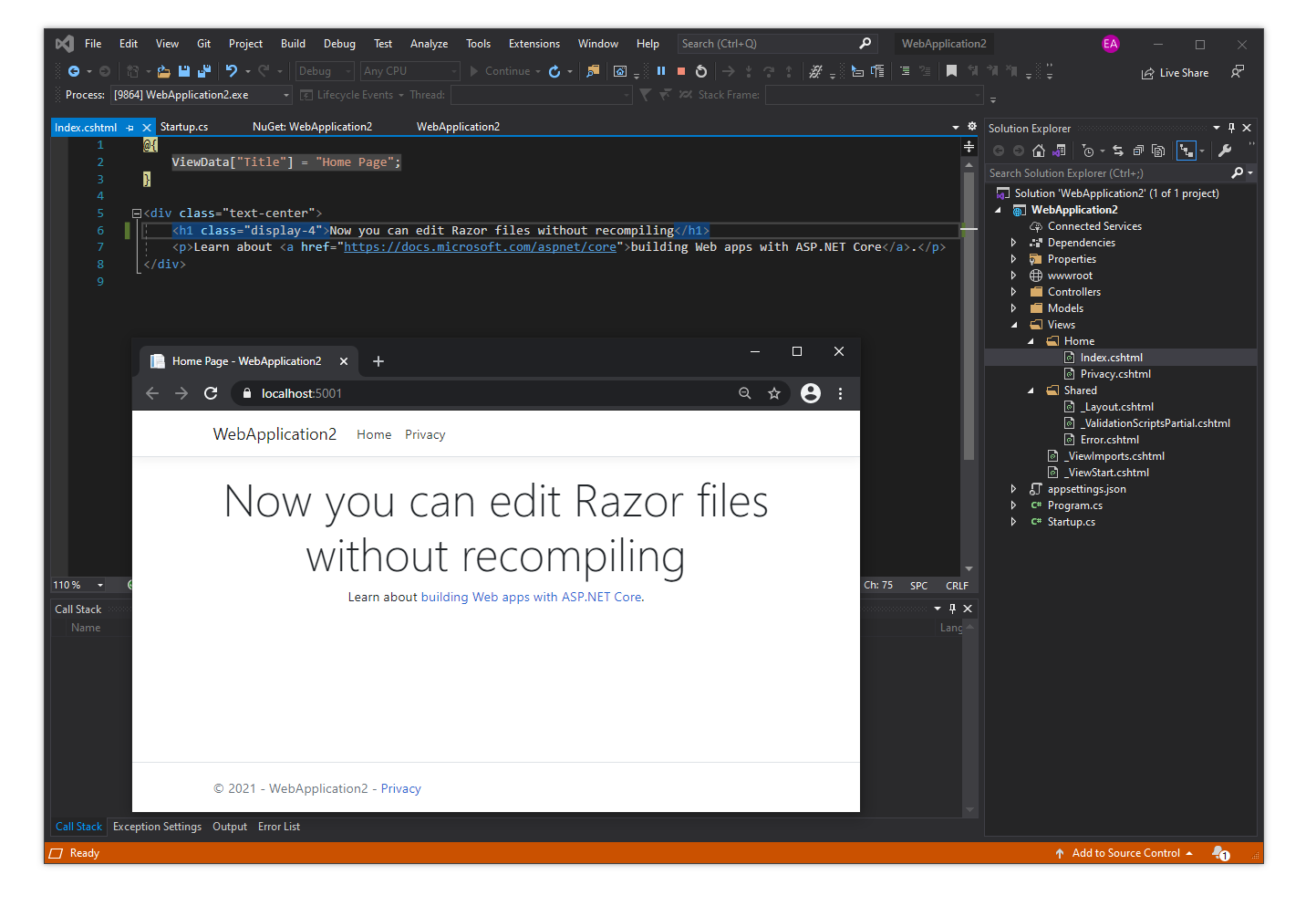This screenshot has width=1316, height=906.
Task: Stop debugging with the red square icon
Action: tap(681, 71)
